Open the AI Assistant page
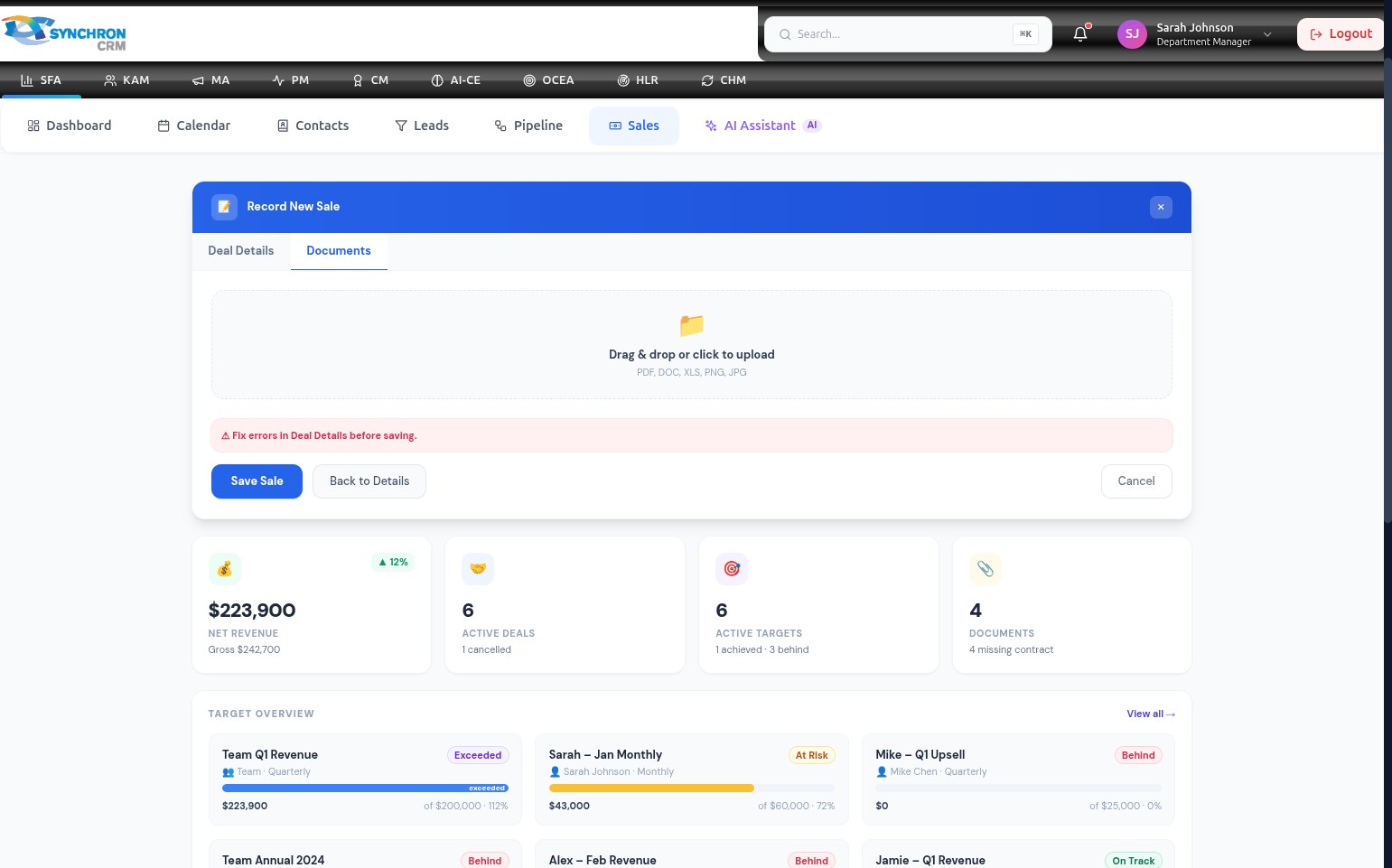The image size is (1392, 868). (x=763, y=126)
